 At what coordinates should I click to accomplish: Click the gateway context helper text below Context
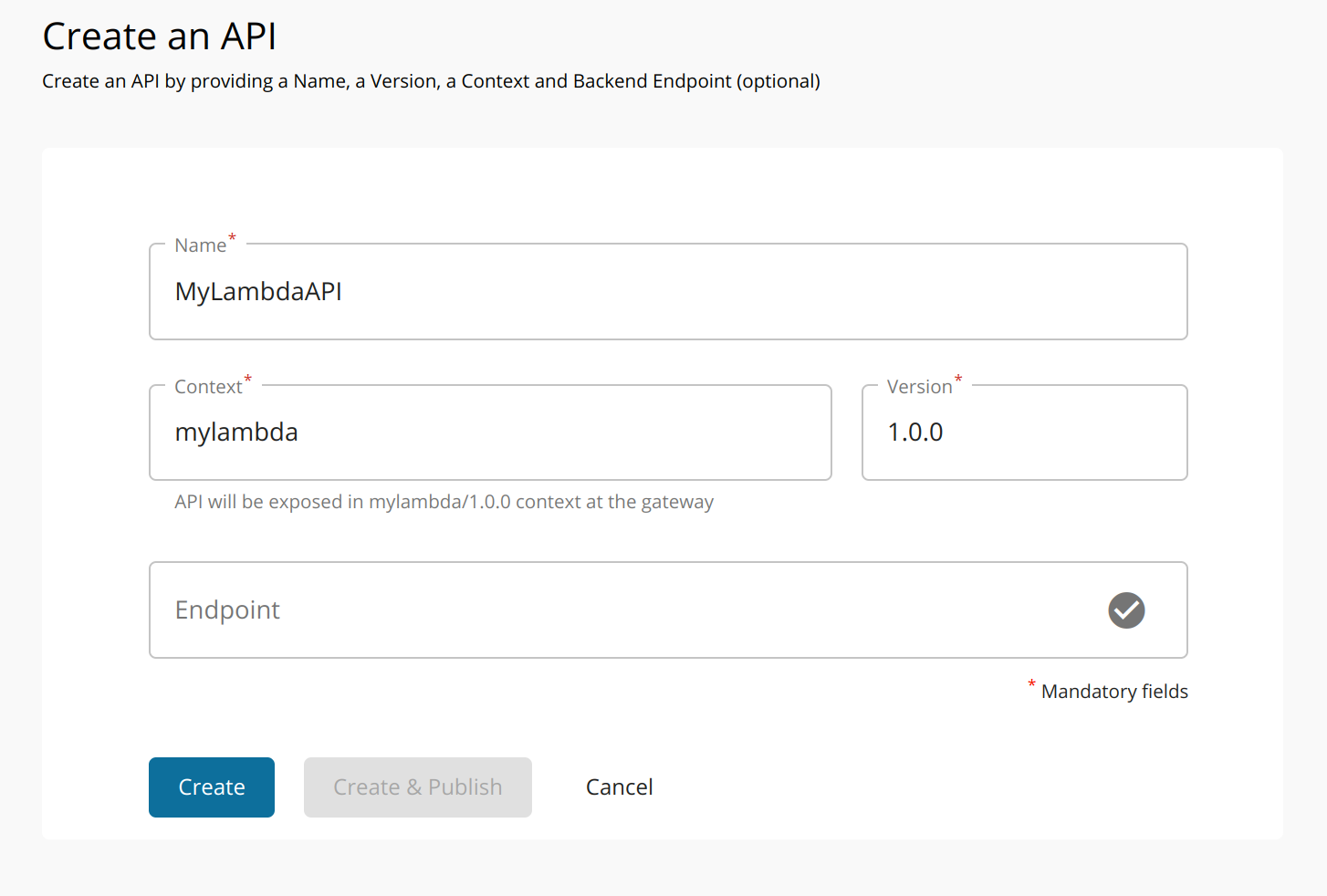pos(444,501)
